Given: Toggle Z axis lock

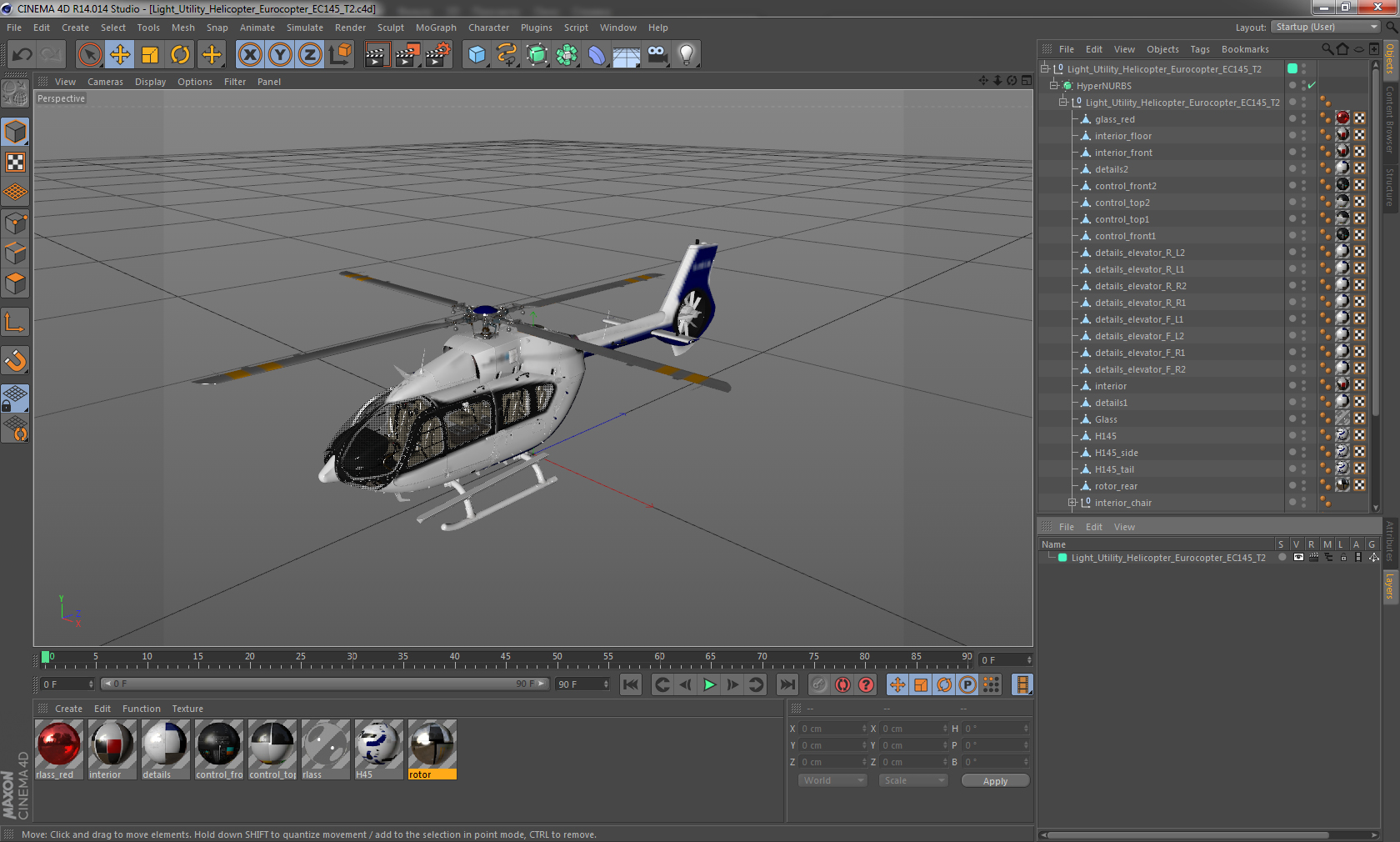Looking at the screenshot, I should (310, 55).
